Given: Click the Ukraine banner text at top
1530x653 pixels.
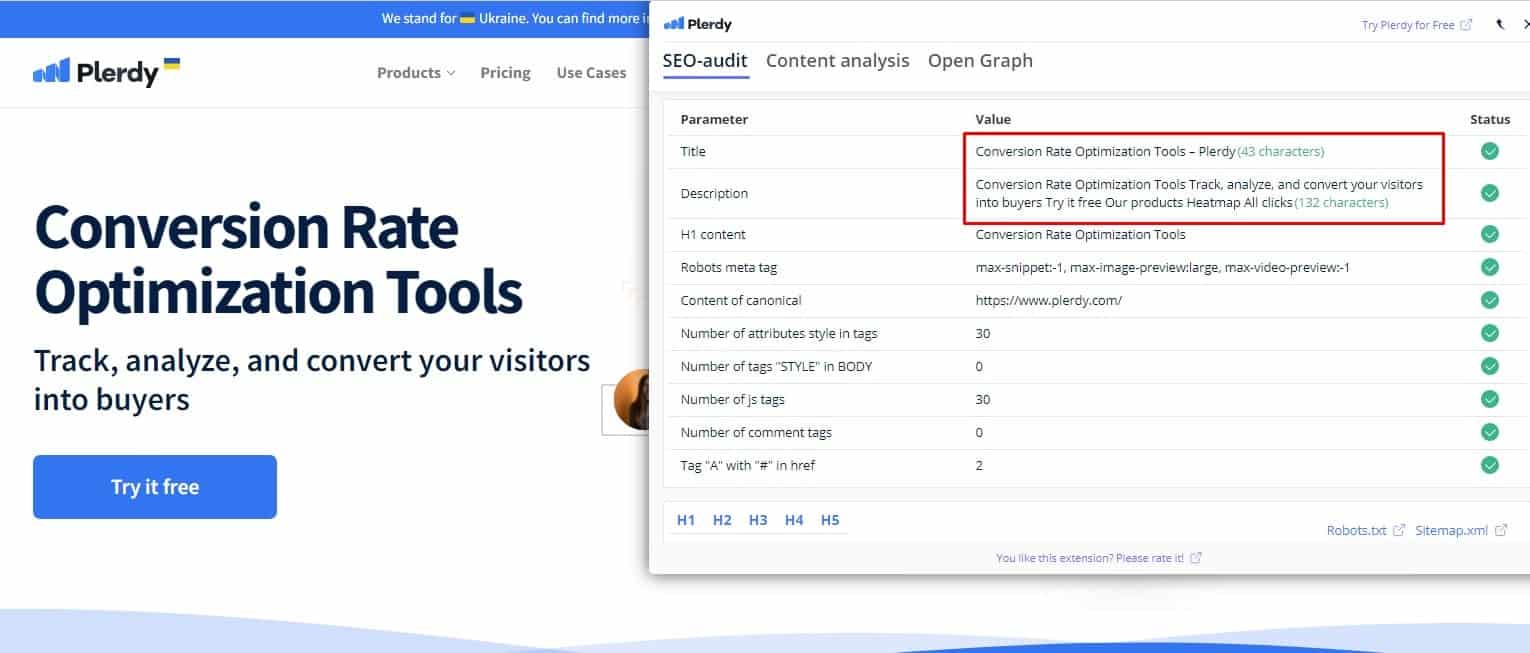Looking at the screenshot, I should (514, 18).
